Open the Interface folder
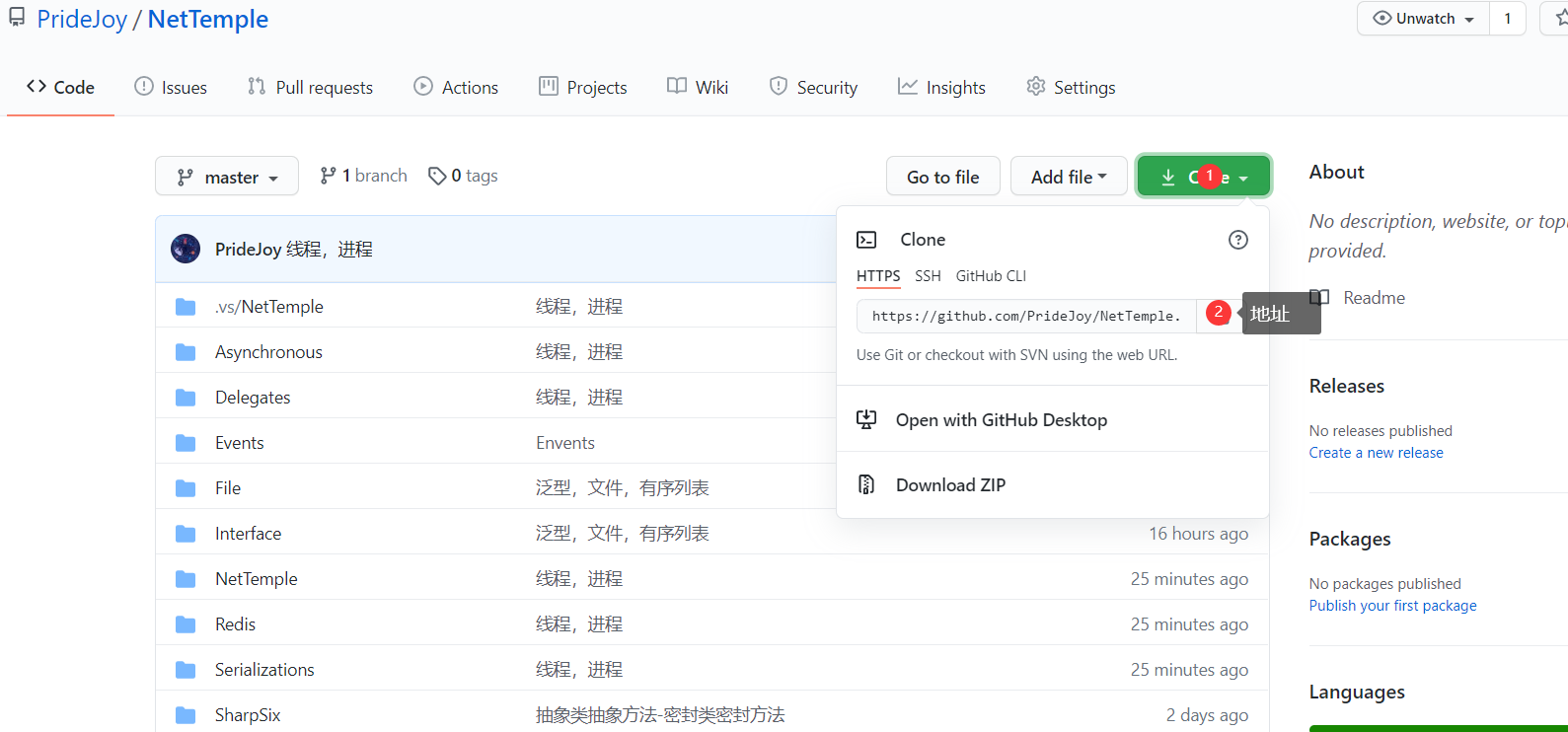The height and width of the screenshot is (732, 1568). [248, 534]
